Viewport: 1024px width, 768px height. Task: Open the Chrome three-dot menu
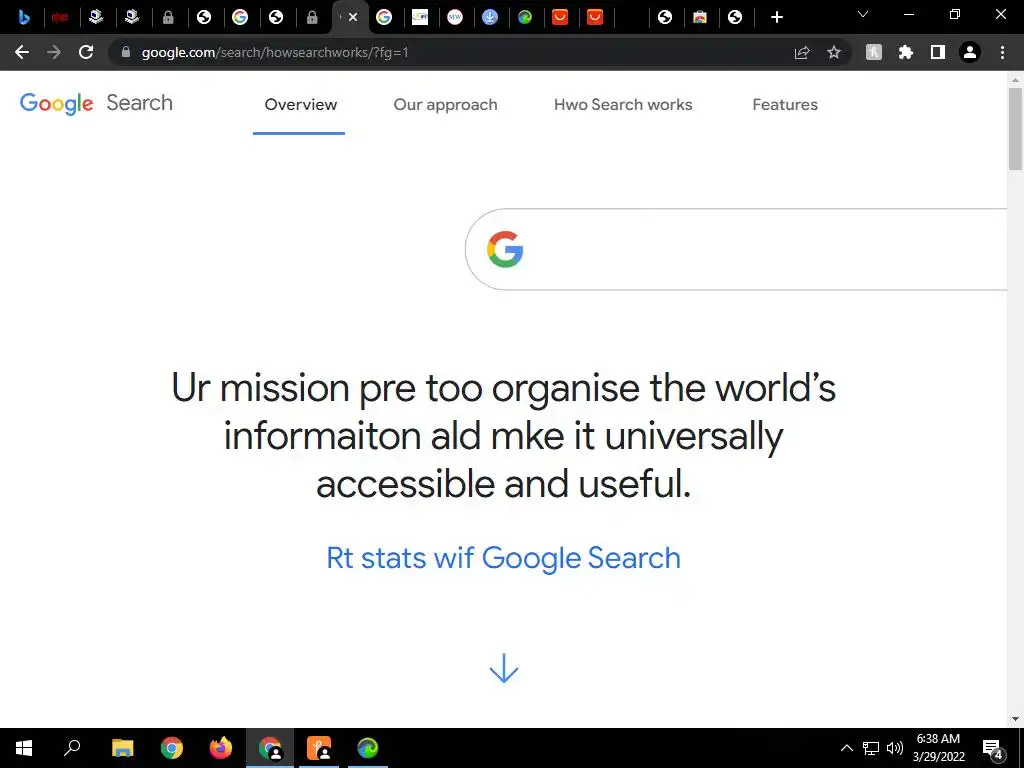pyautogui.click(x=1002, y=52)
